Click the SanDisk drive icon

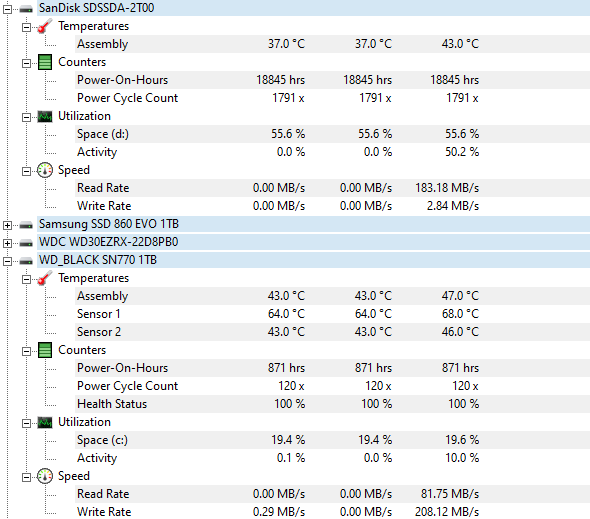(26, 9)
